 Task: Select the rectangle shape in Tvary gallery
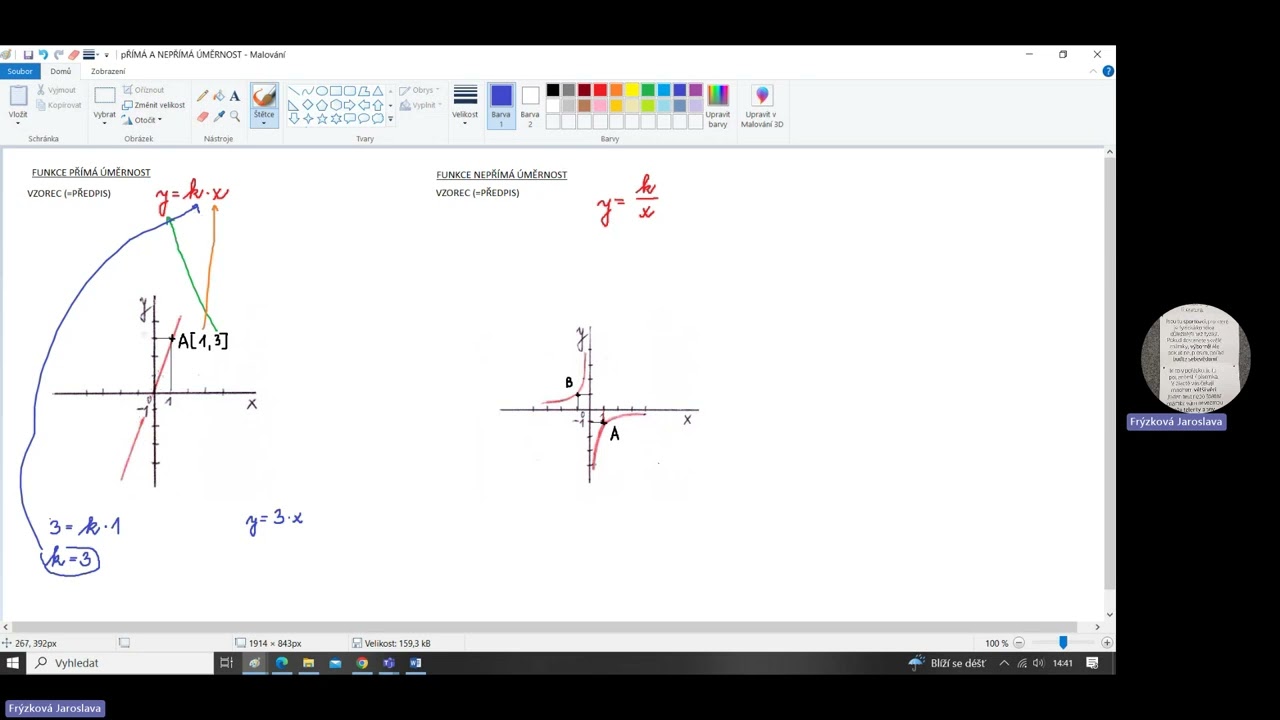pos(336,91)
